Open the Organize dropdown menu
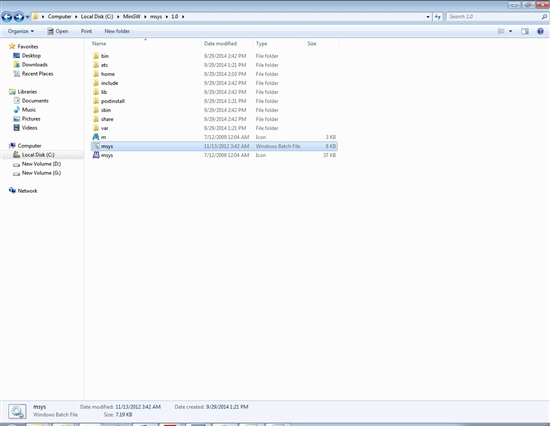Screen dimensions: 550x426 [21, 31]
